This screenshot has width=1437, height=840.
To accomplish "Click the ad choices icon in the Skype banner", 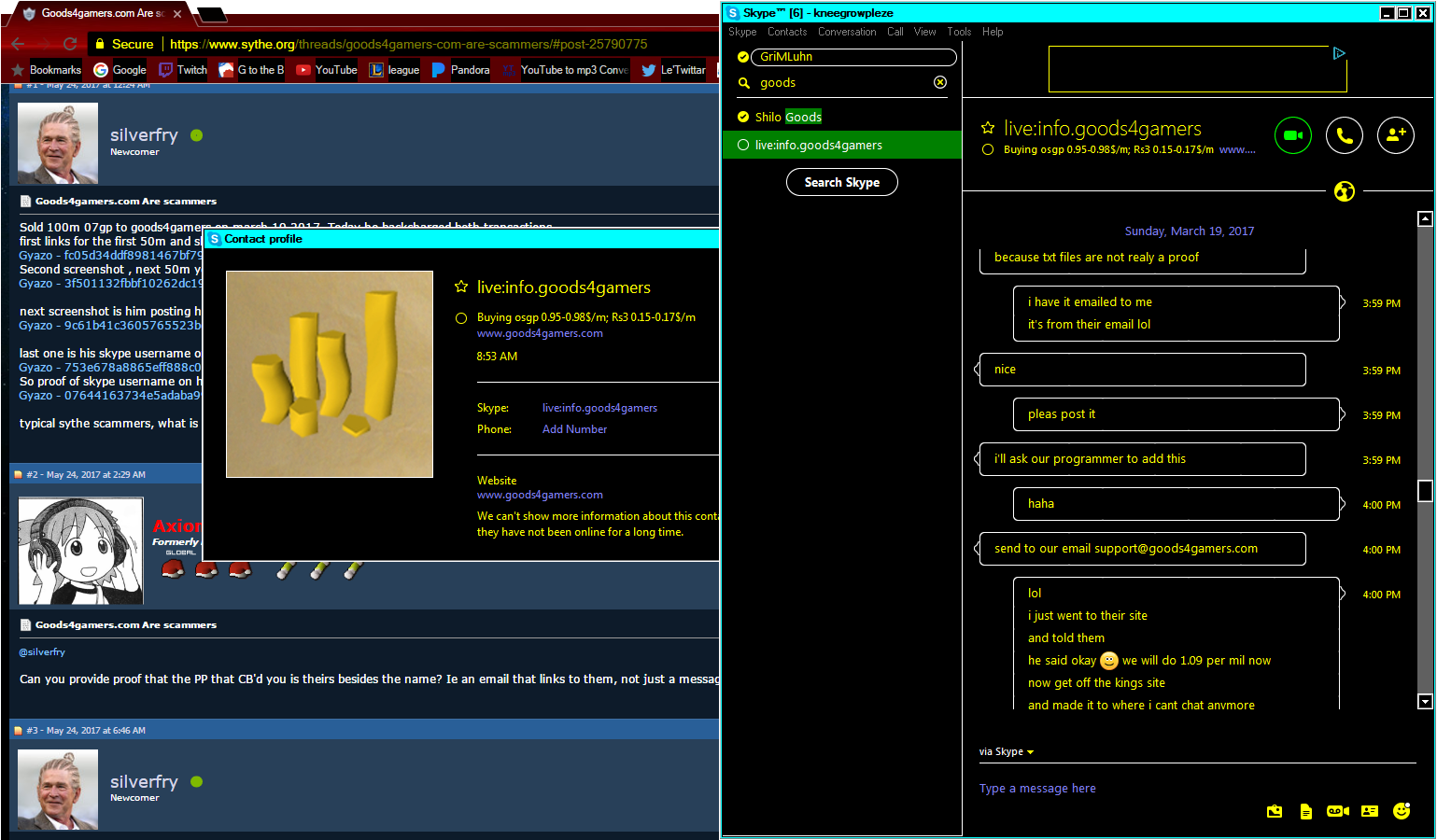I will tap(1339, 53).
